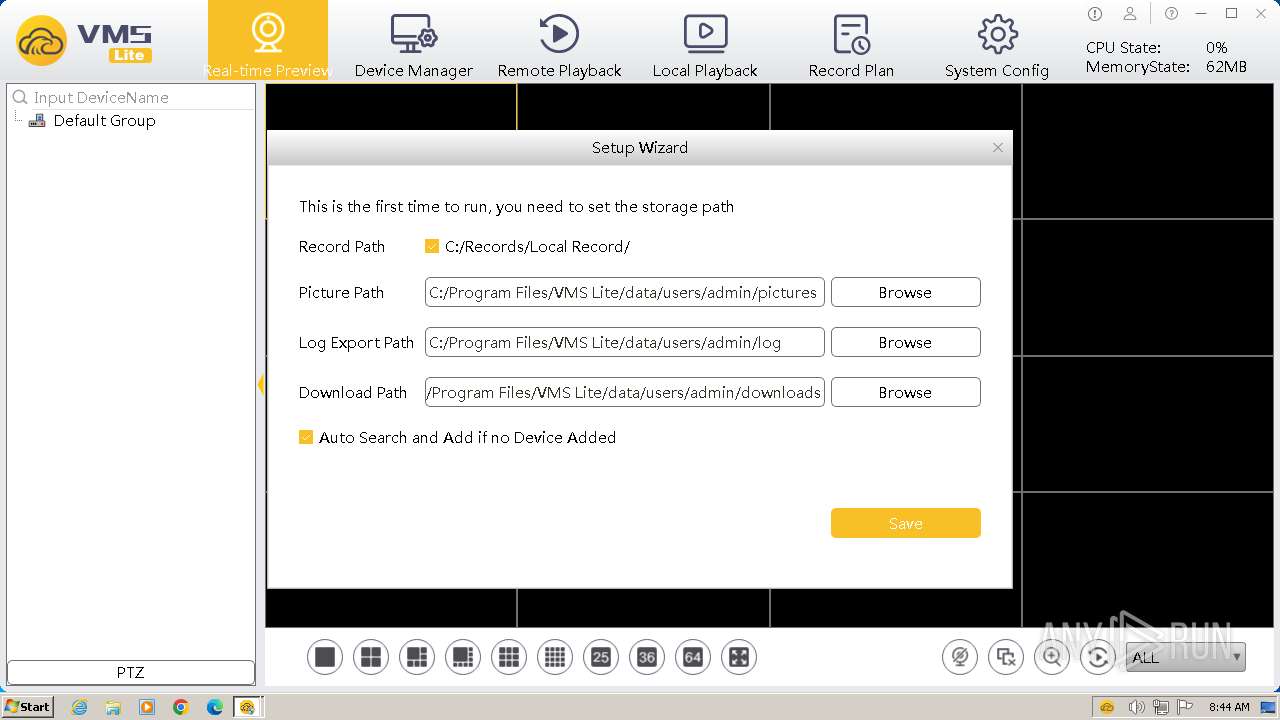1280x720 pixels.
Task: Open File Explorer from taskbar
Action: (x=113, y=707)
